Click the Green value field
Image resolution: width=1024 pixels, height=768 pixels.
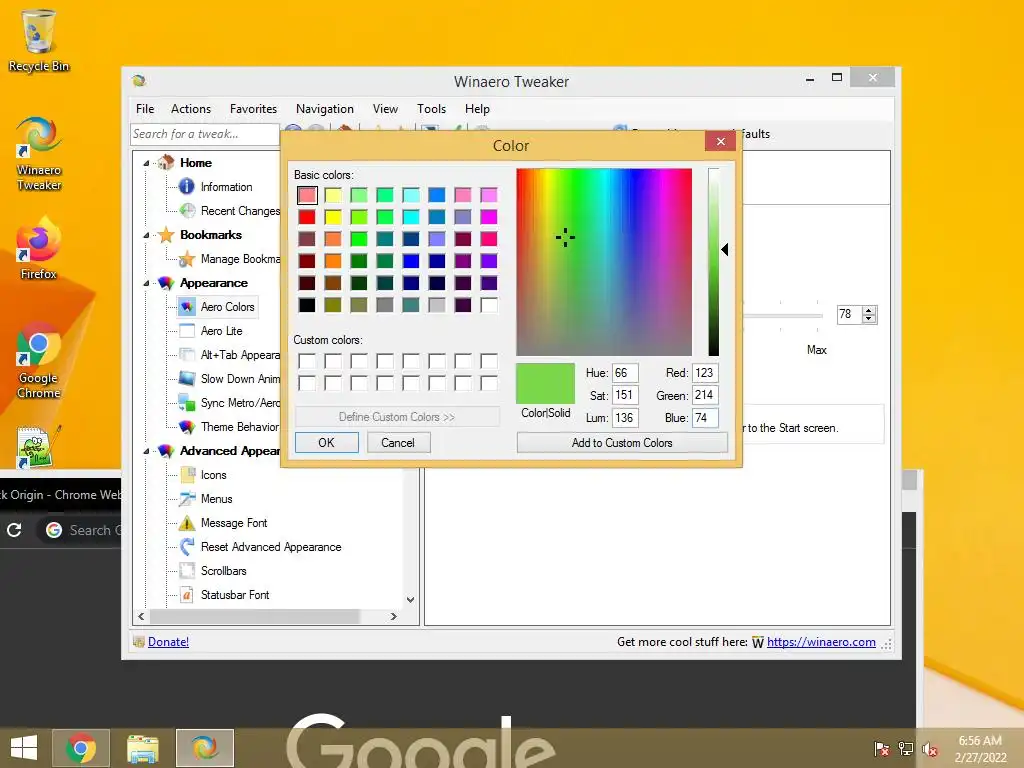(x=705, y=395)
